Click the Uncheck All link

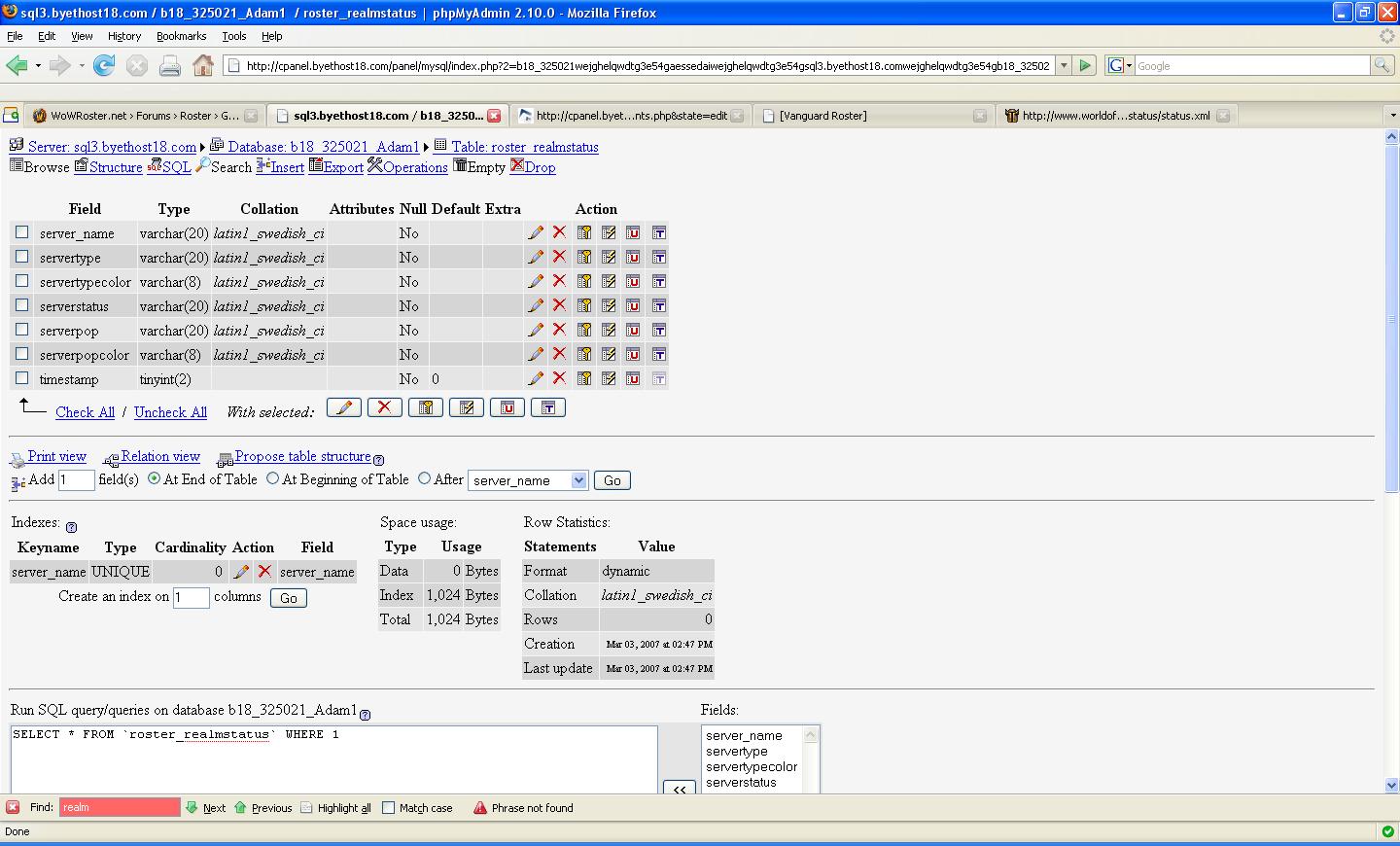170,412
